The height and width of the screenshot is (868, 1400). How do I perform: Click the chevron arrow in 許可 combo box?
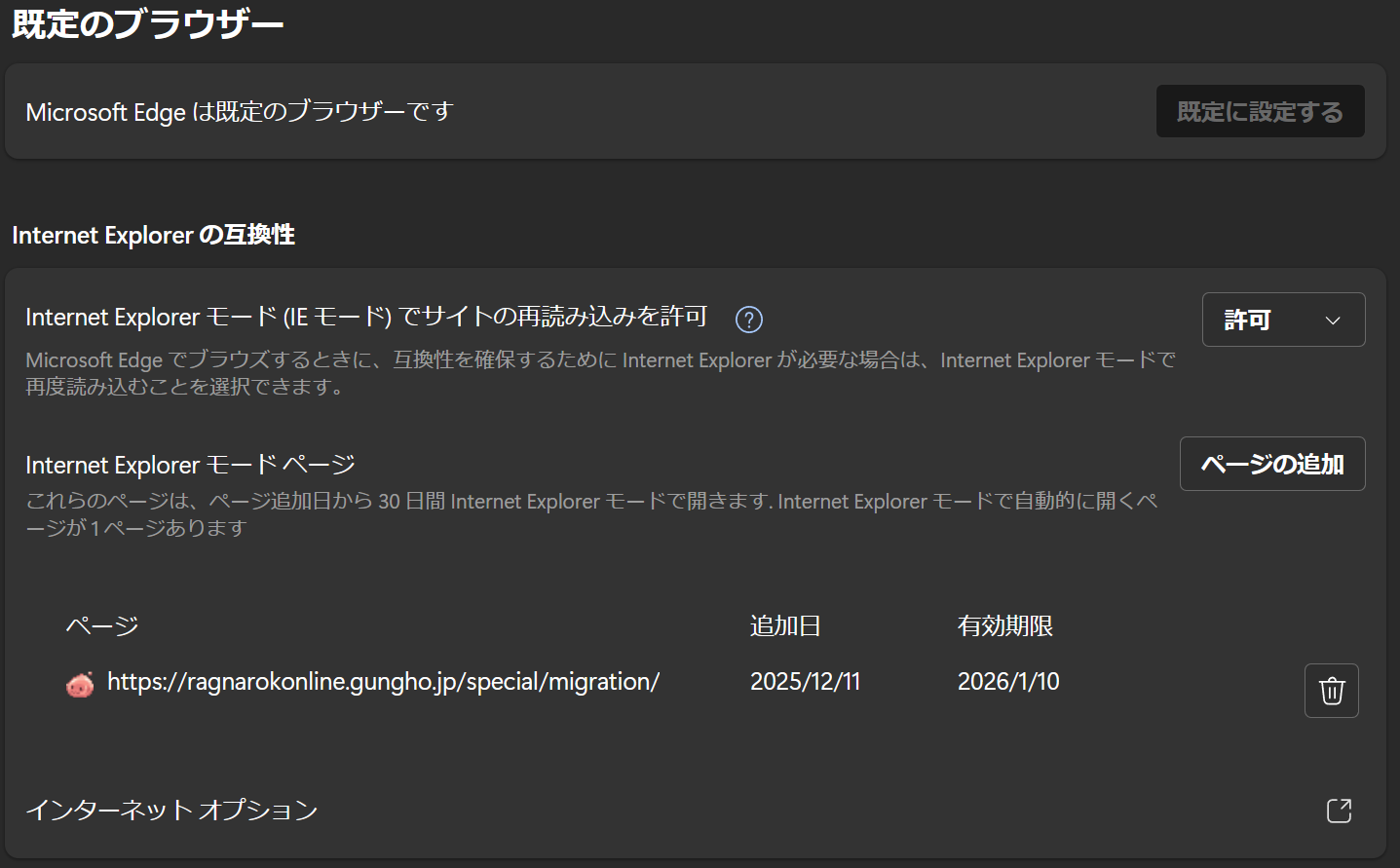click(1333, 321)
